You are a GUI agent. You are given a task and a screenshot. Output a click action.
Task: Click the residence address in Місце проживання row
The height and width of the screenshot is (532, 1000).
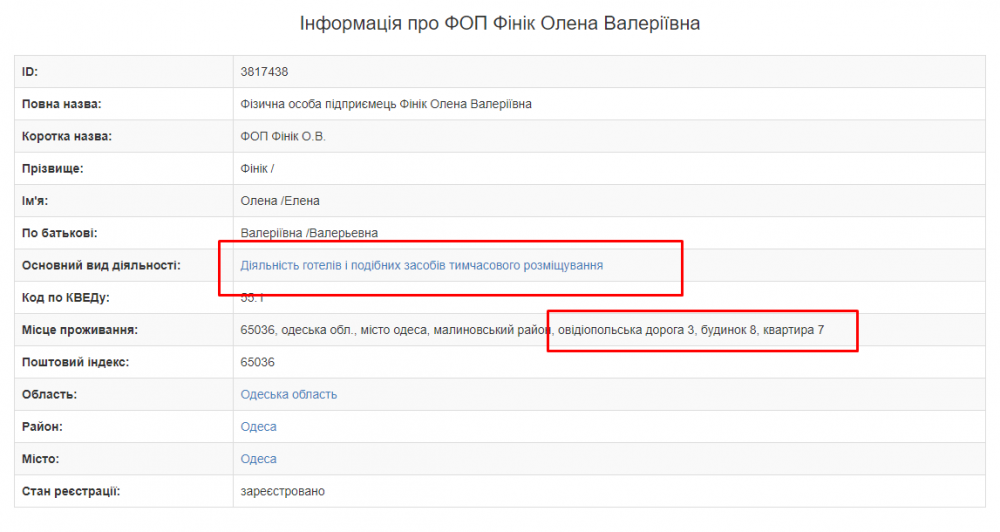point(532,330)
